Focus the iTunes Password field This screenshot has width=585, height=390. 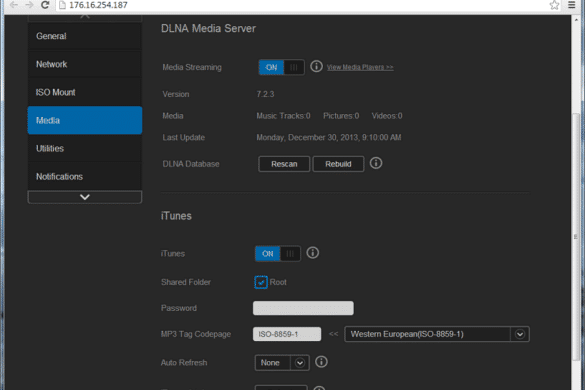click(x=303, y=308)
